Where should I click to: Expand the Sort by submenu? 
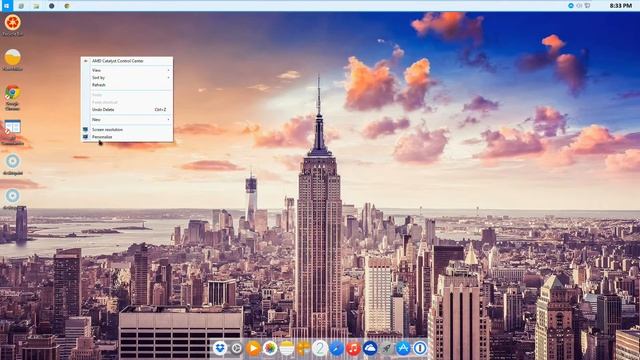(x=127, y=78)
